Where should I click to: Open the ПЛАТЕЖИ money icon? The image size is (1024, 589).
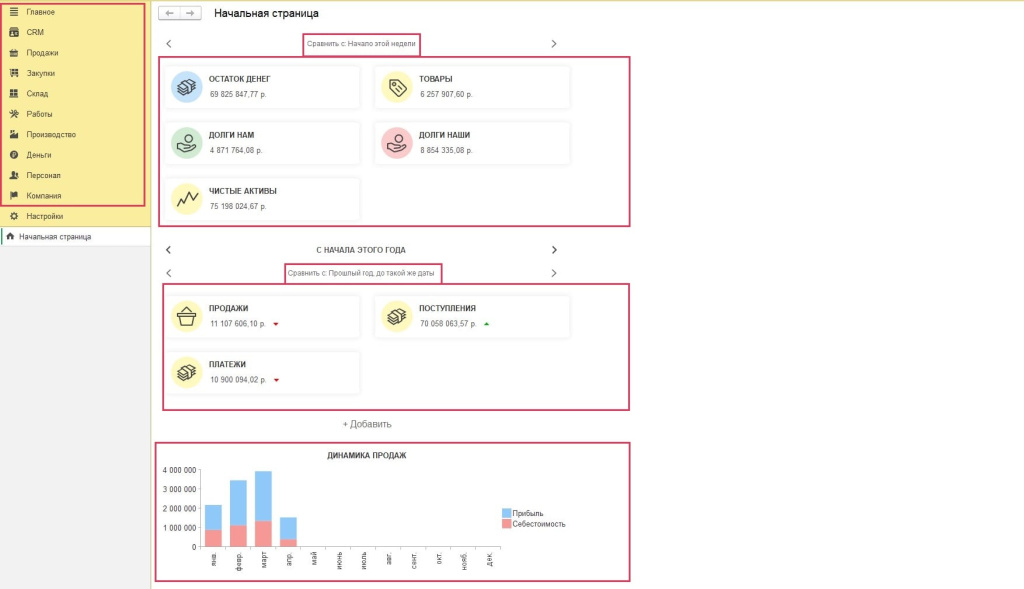click(x=186, y=372)
